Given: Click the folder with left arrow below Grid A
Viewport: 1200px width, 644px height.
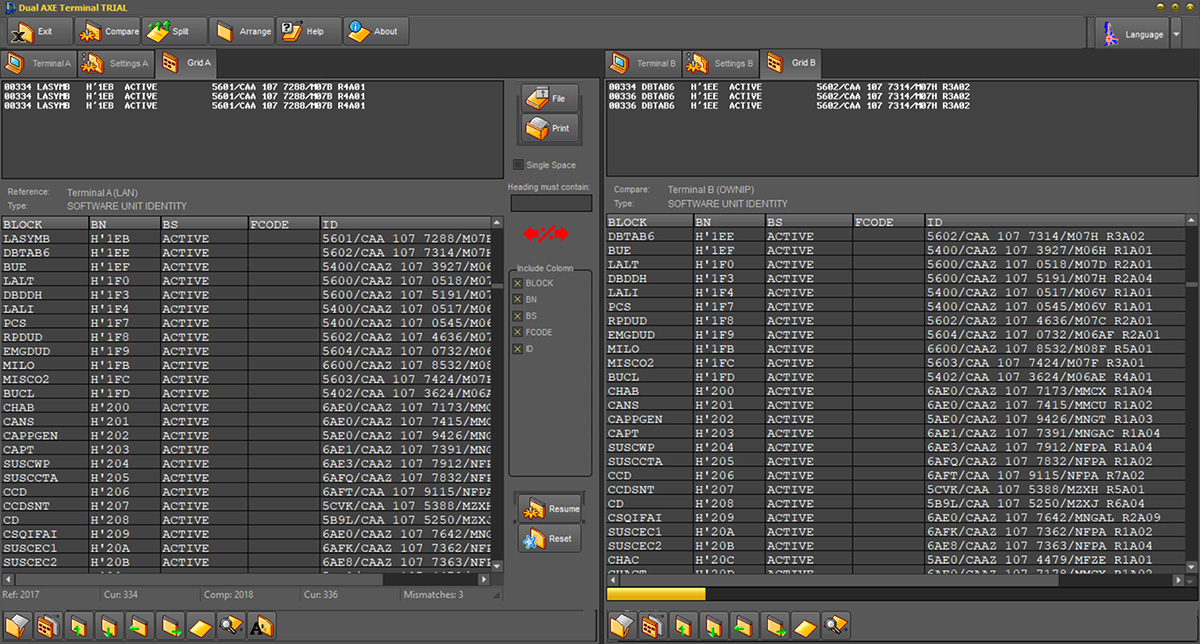Looking at the screenshot, I should [140, 627].
